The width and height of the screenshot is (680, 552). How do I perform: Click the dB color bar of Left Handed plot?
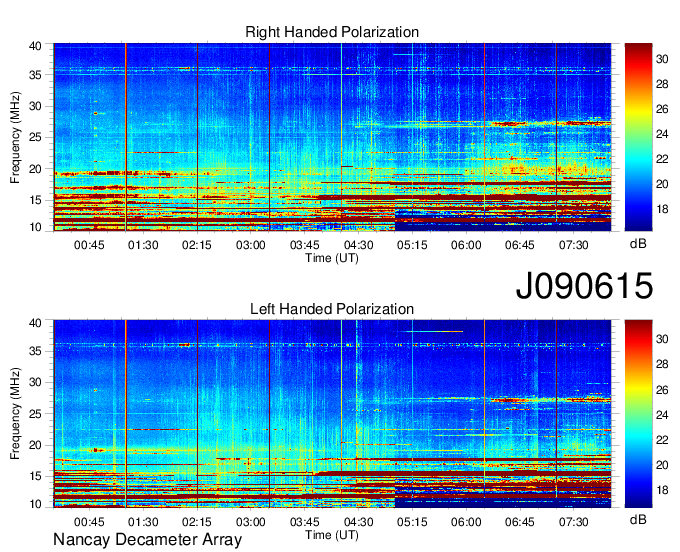click(x=638, y=414)
